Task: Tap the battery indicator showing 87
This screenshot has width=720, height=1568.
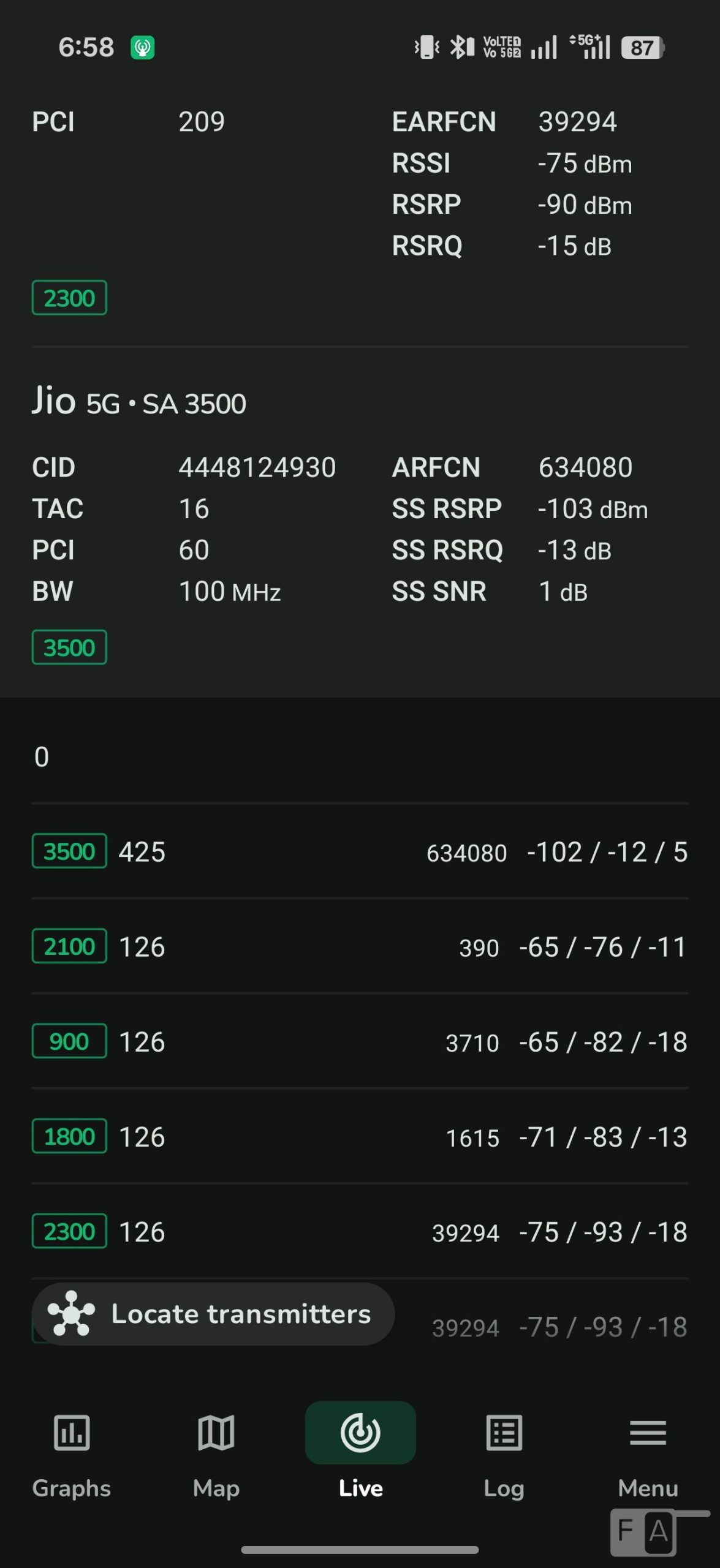Action: pos(642,48)
